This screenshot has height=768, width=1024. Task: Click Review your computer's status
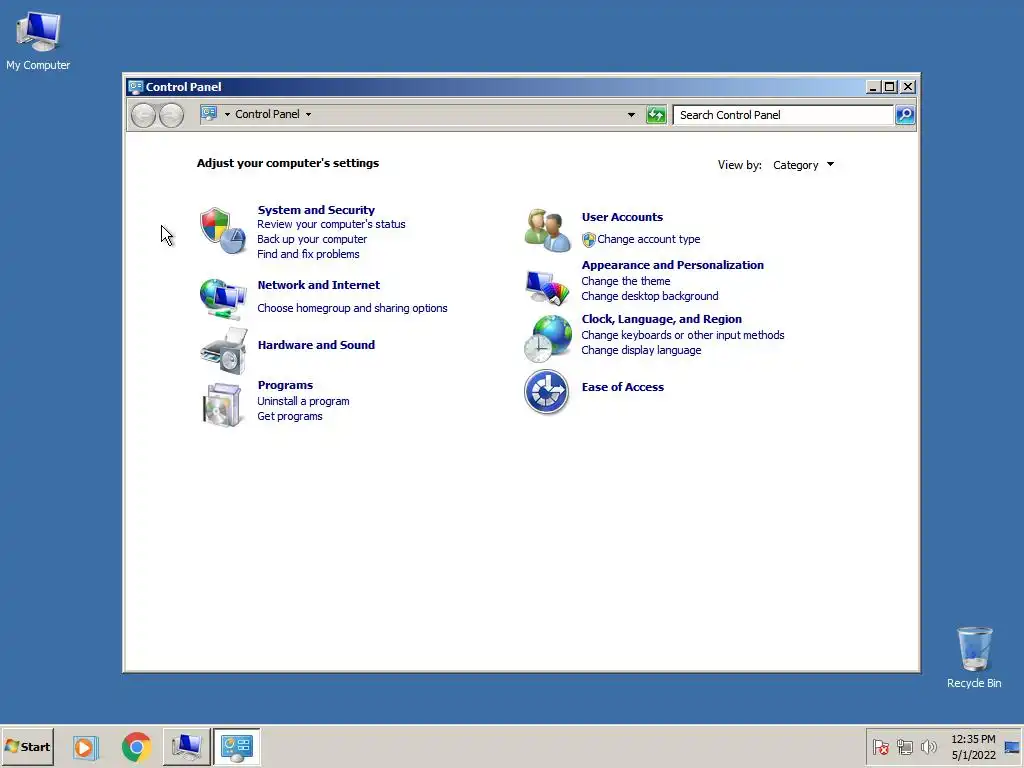pos(331,224)
